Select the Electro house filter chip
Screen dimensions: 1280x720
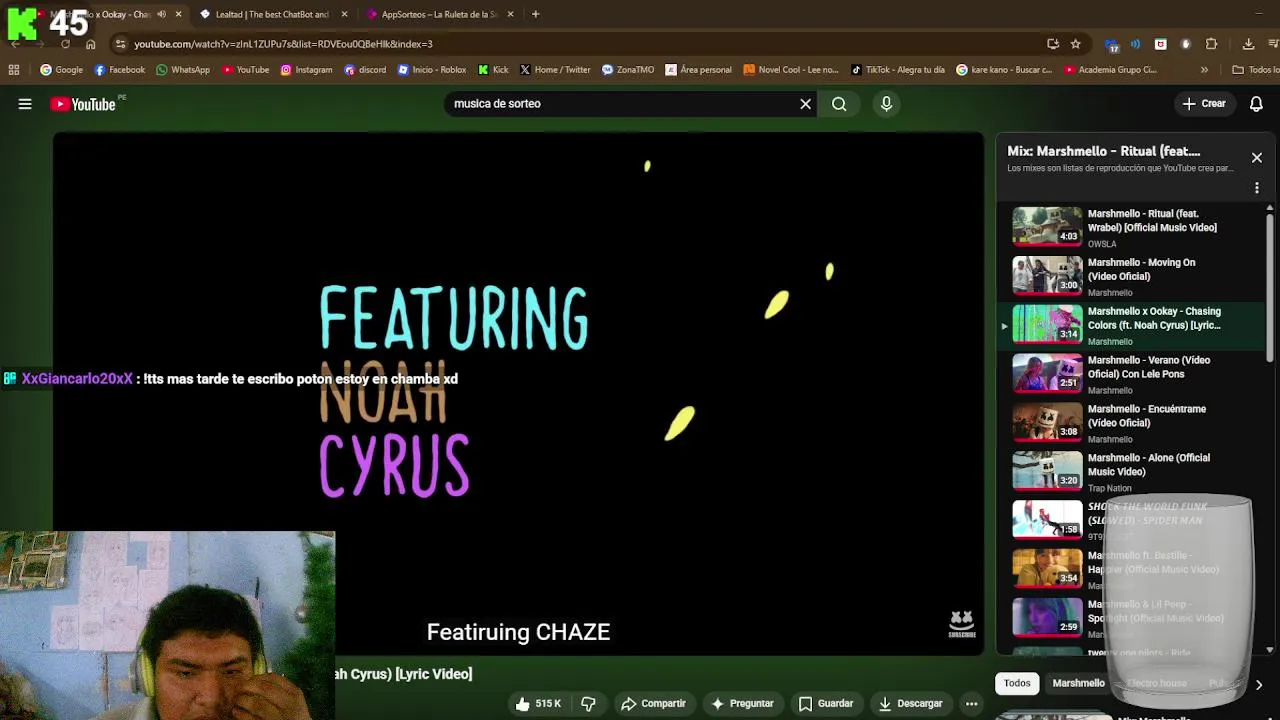[1156, 683]
